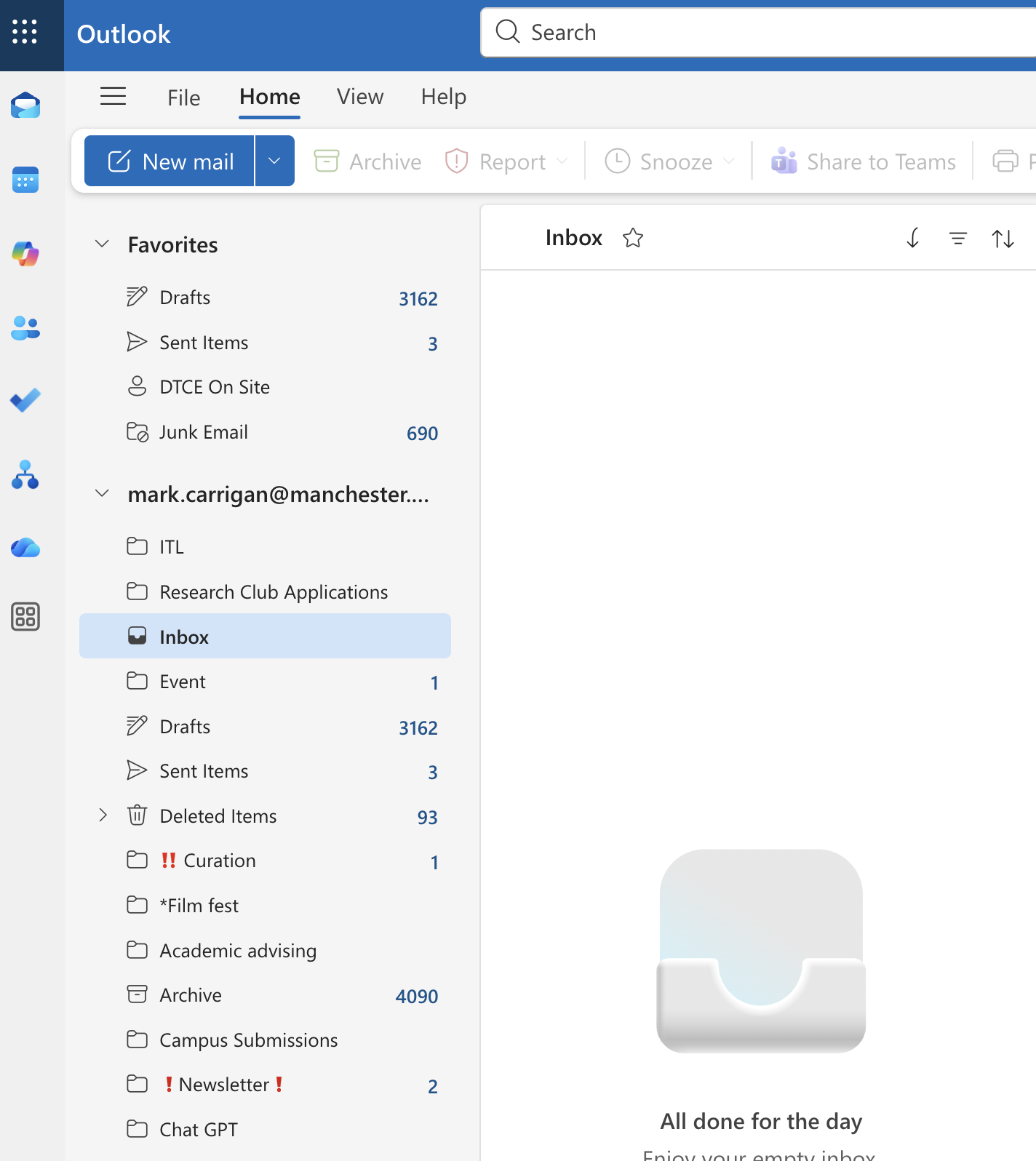This screenshot has width=1036, height=1161.
Task: Open the Org Explorer icon
Action: coord(25,474)
